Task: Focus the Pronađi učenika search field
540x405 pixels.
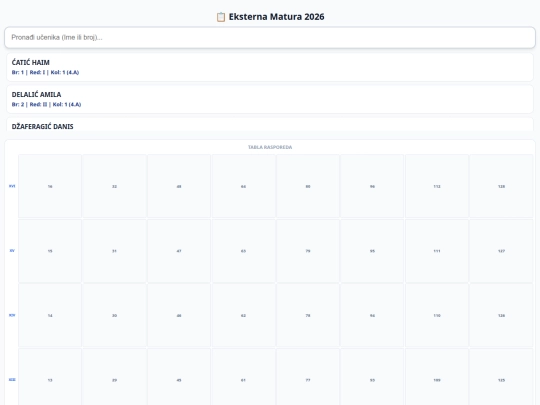Action: (270, 38)
